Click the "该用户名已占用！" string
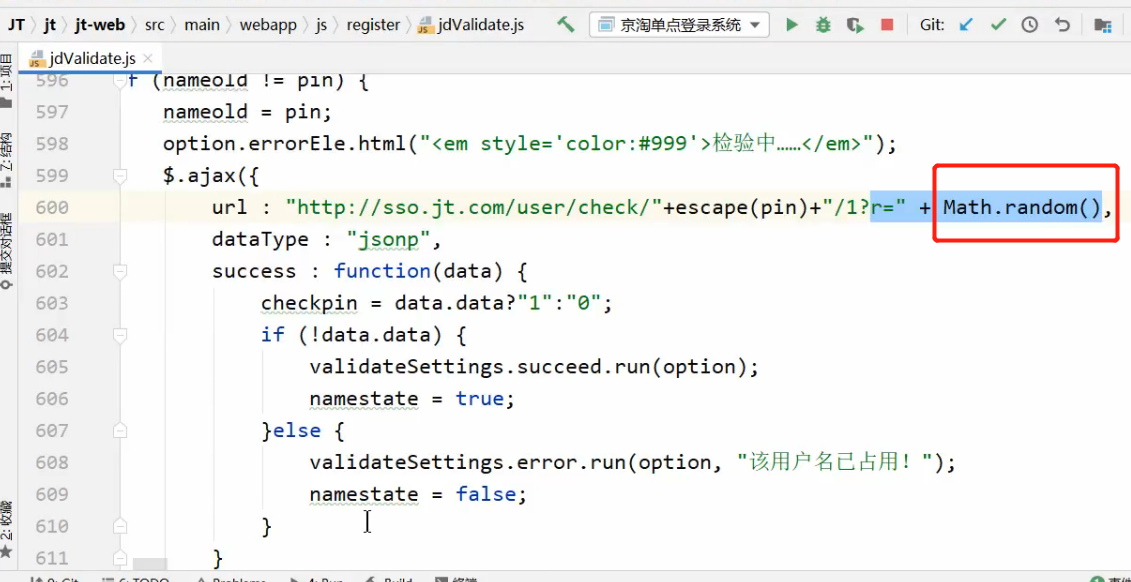Viewport: 1131px width, 582px height. coord(835,462)
